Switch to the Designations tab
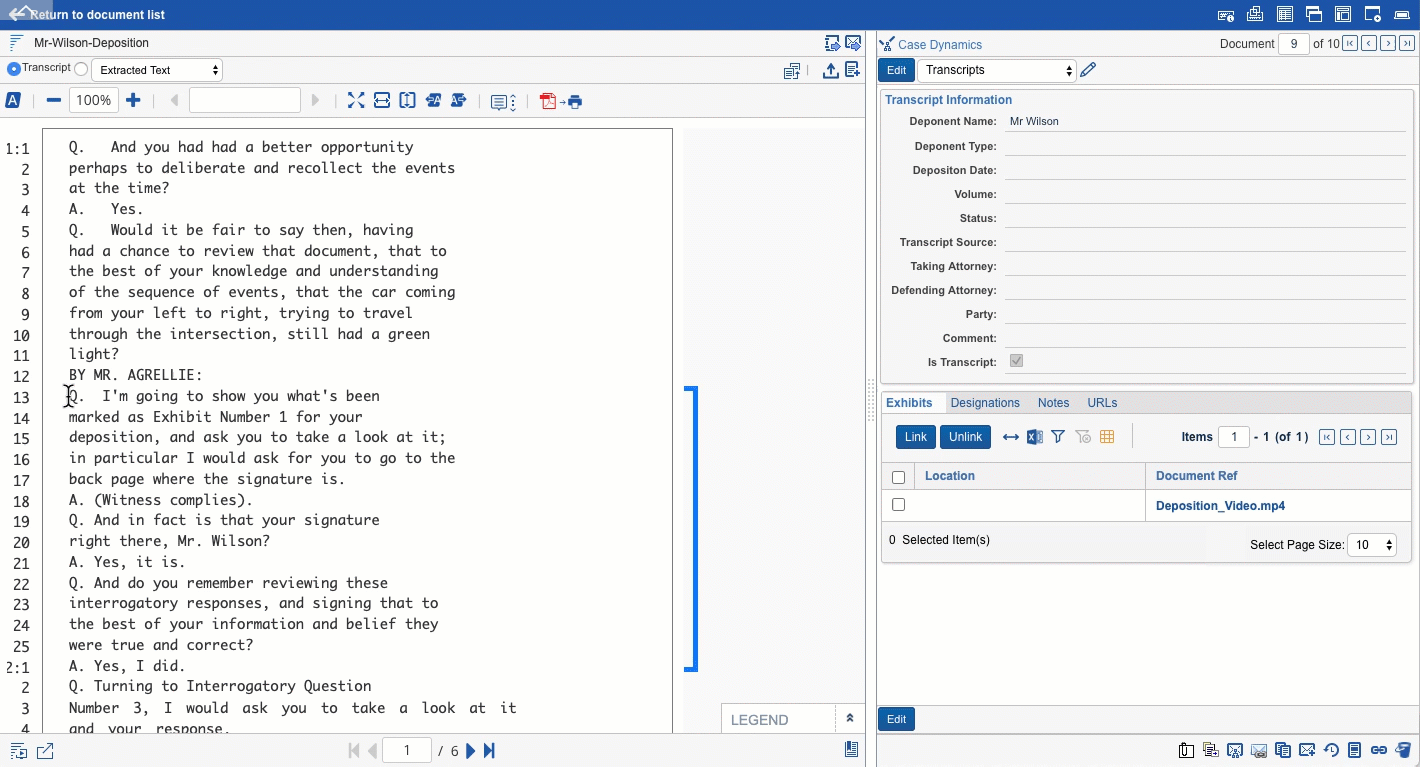This screenshot has height=767, width=1420. click(x=985, y=403)
